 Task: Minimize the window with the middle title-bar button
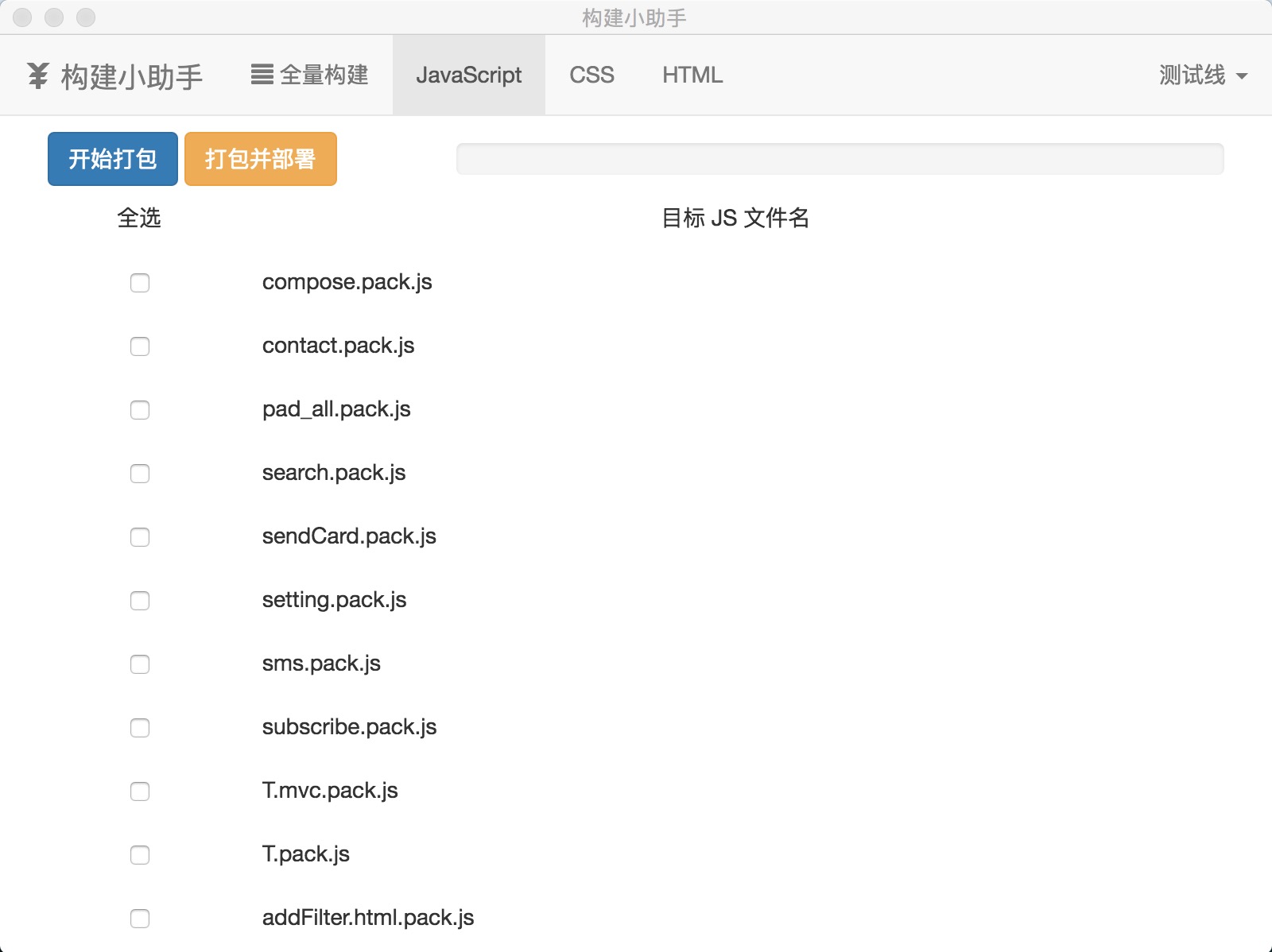54,17
